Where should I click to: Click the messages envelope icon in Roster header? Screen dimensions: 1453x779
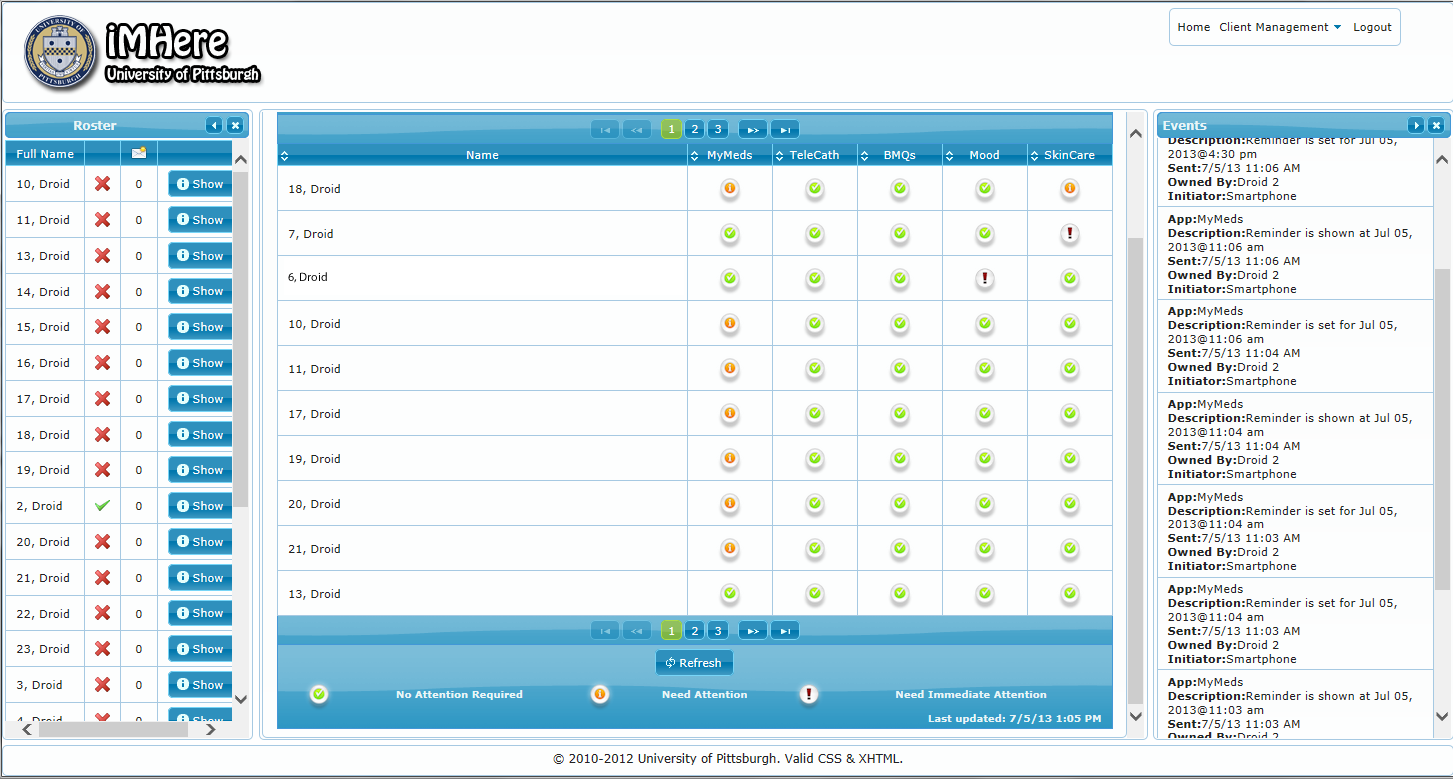coord(139,153)
